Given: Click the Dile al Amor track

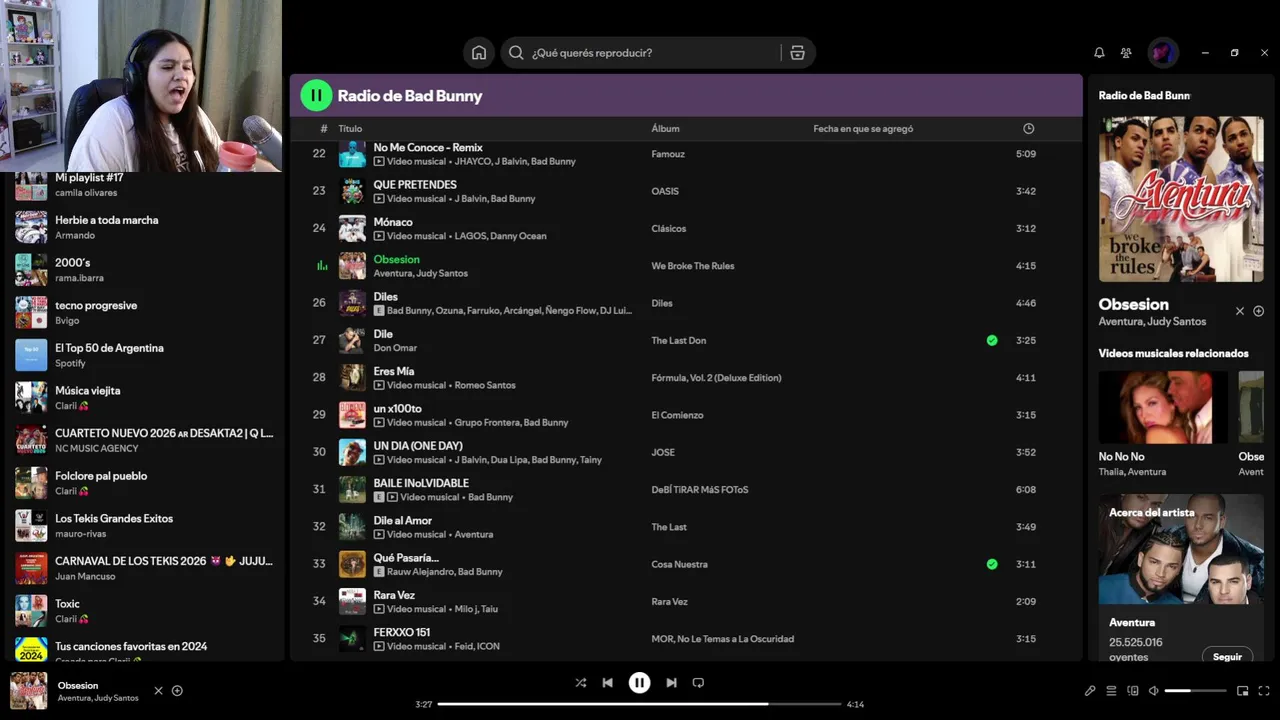Looking at the screenshot, I should point(403,521).
